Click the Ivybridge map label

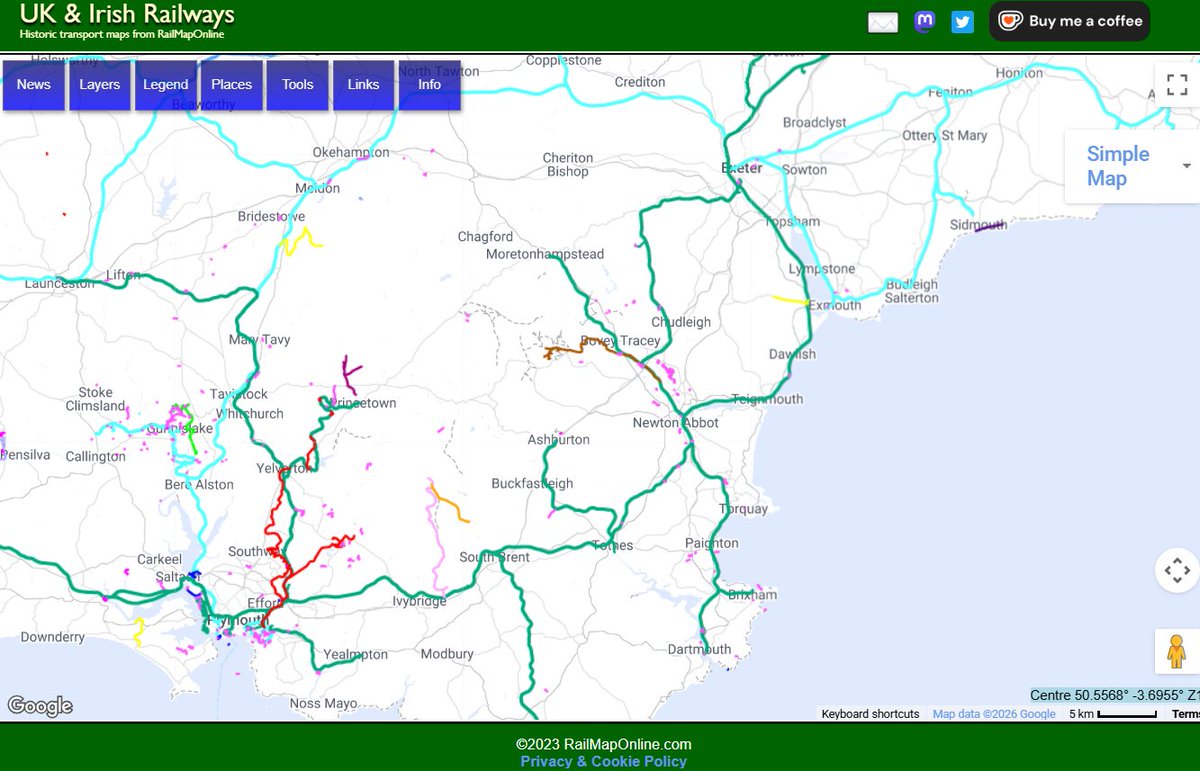point(419,601)
